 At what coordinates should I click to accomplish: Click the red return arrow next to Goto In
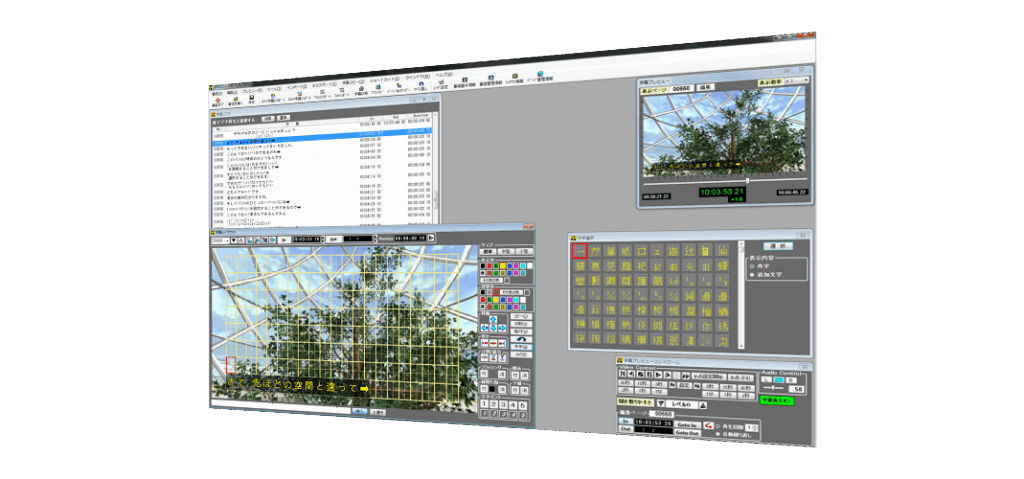point(709,426)
